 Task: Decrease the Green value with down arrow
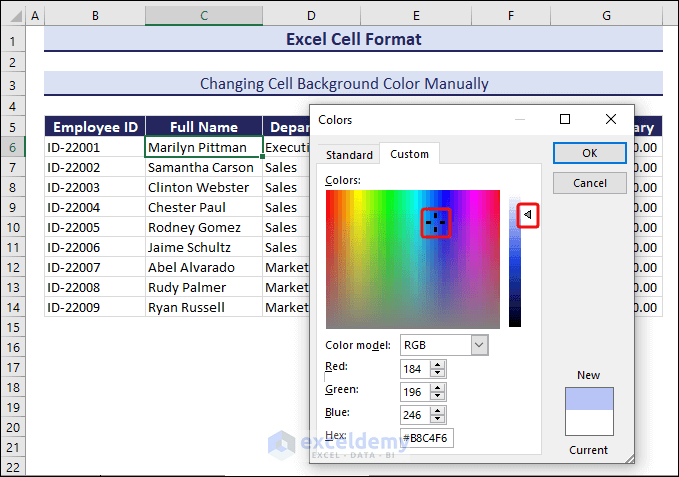(438, 396)
